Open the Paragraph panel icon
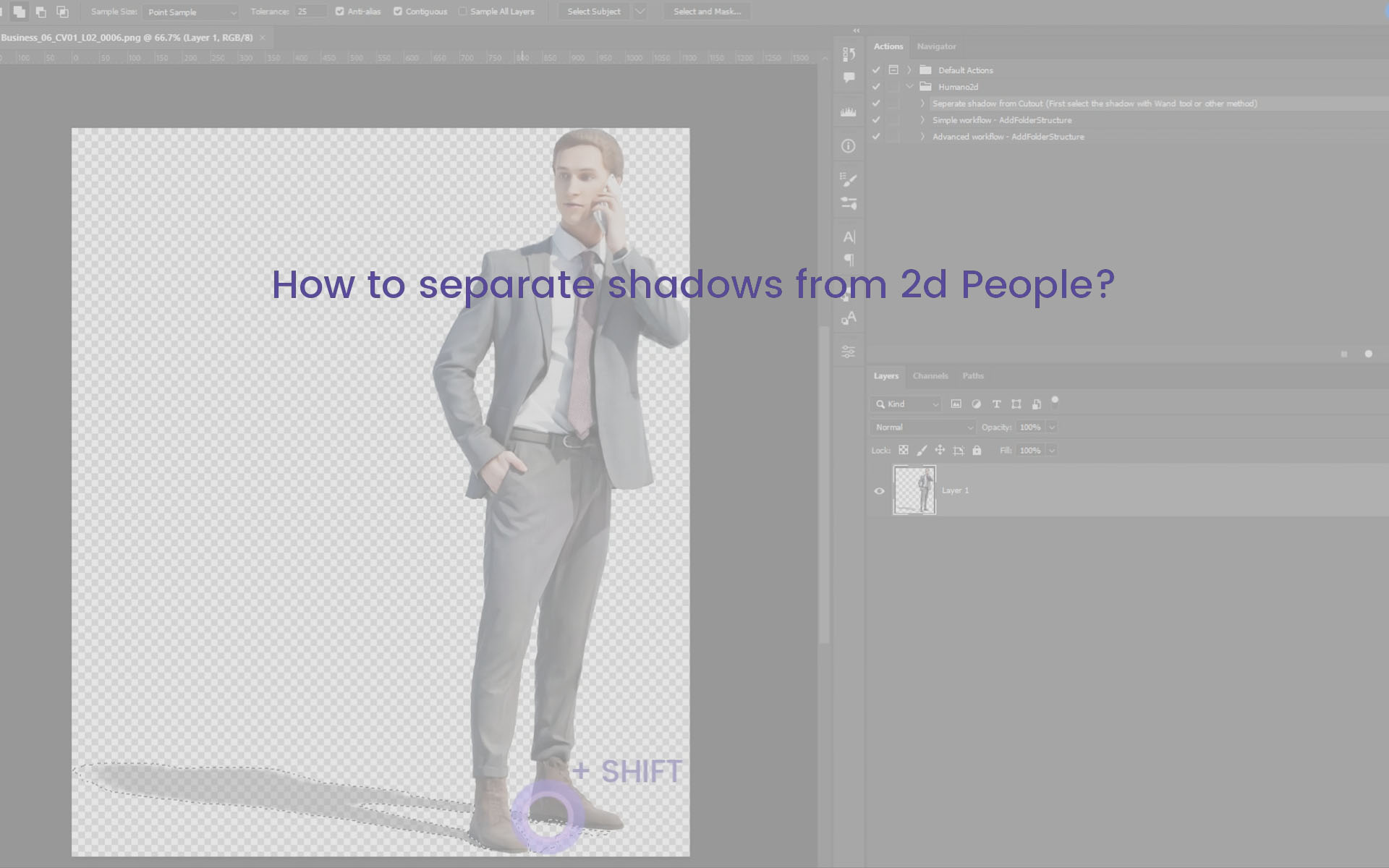Viewport: 1389px width, 868px height. (847, 261)
